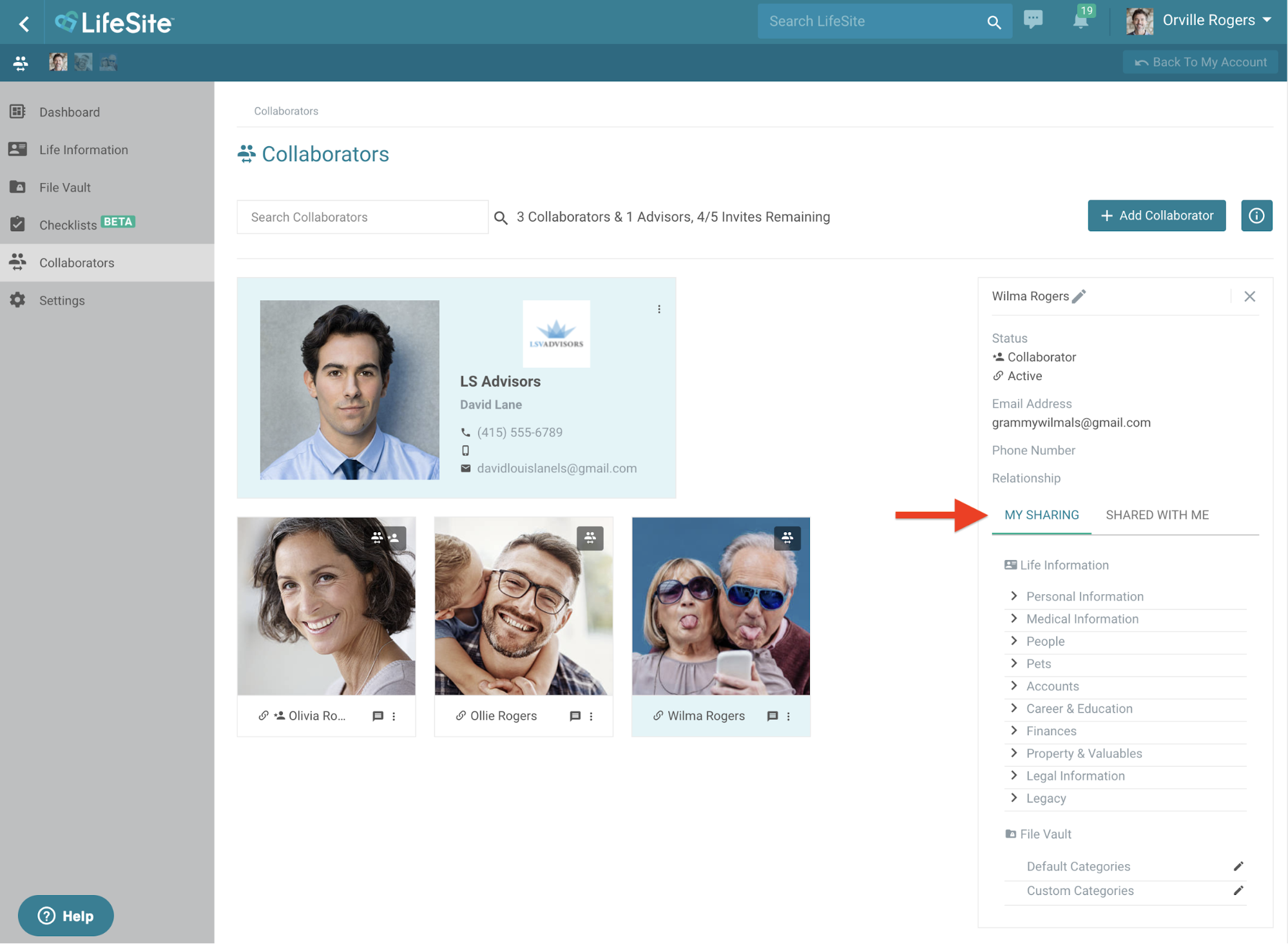1288x944 pixels.
Task: Open the Help button
Action: [66, 916]
